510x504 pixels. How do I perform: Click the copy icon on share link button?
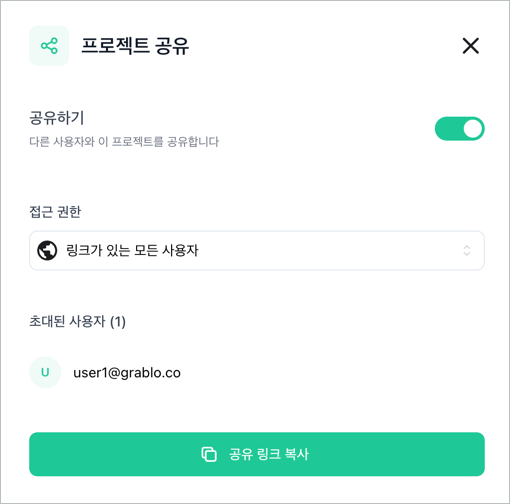point(209,454)
